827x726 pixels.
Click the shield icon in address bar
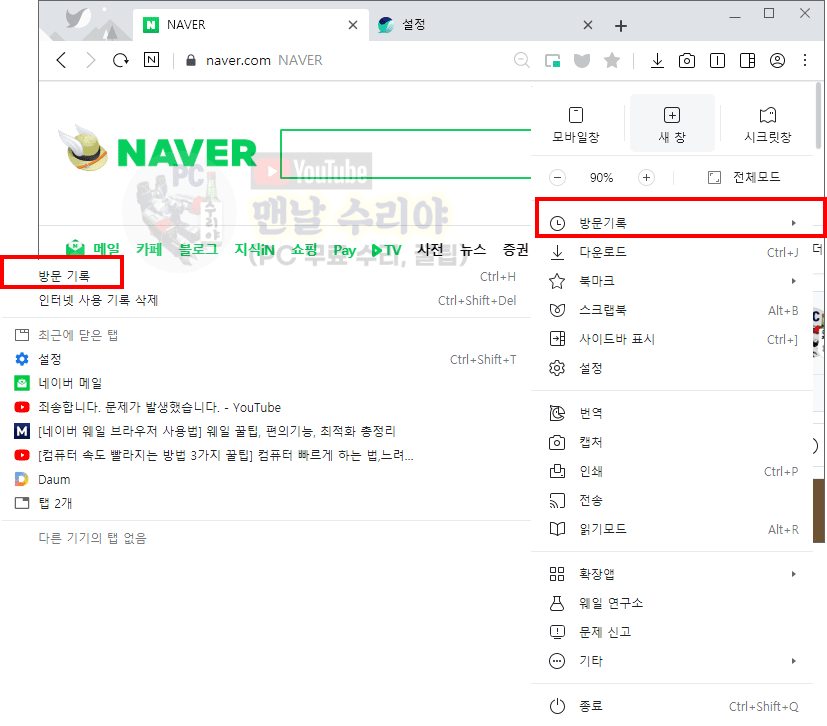(582, 61)
